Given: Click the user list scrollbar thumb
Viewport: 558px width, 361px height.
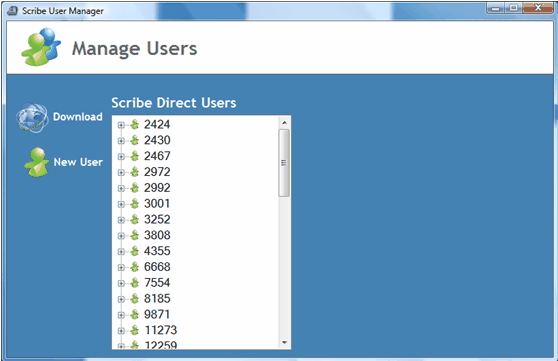Looking at the screenshot, I should [x=284, y=163].
